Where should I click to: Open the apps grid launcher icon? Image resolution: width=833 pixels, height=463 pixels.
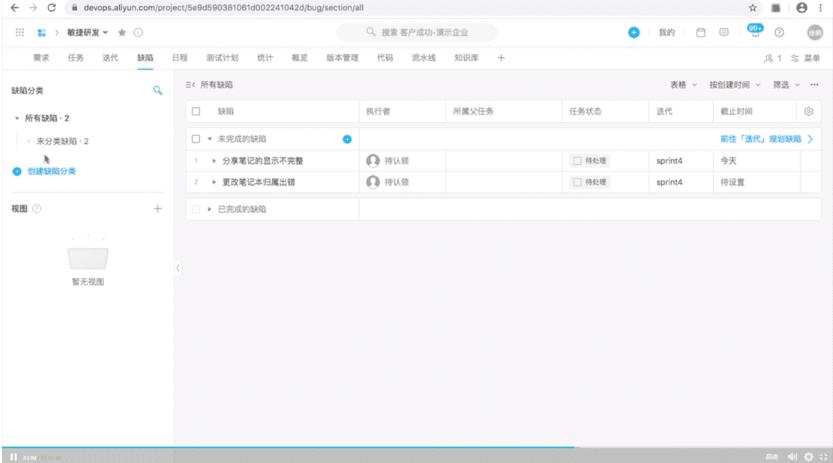pyautogui.click(x=20, y=32)
